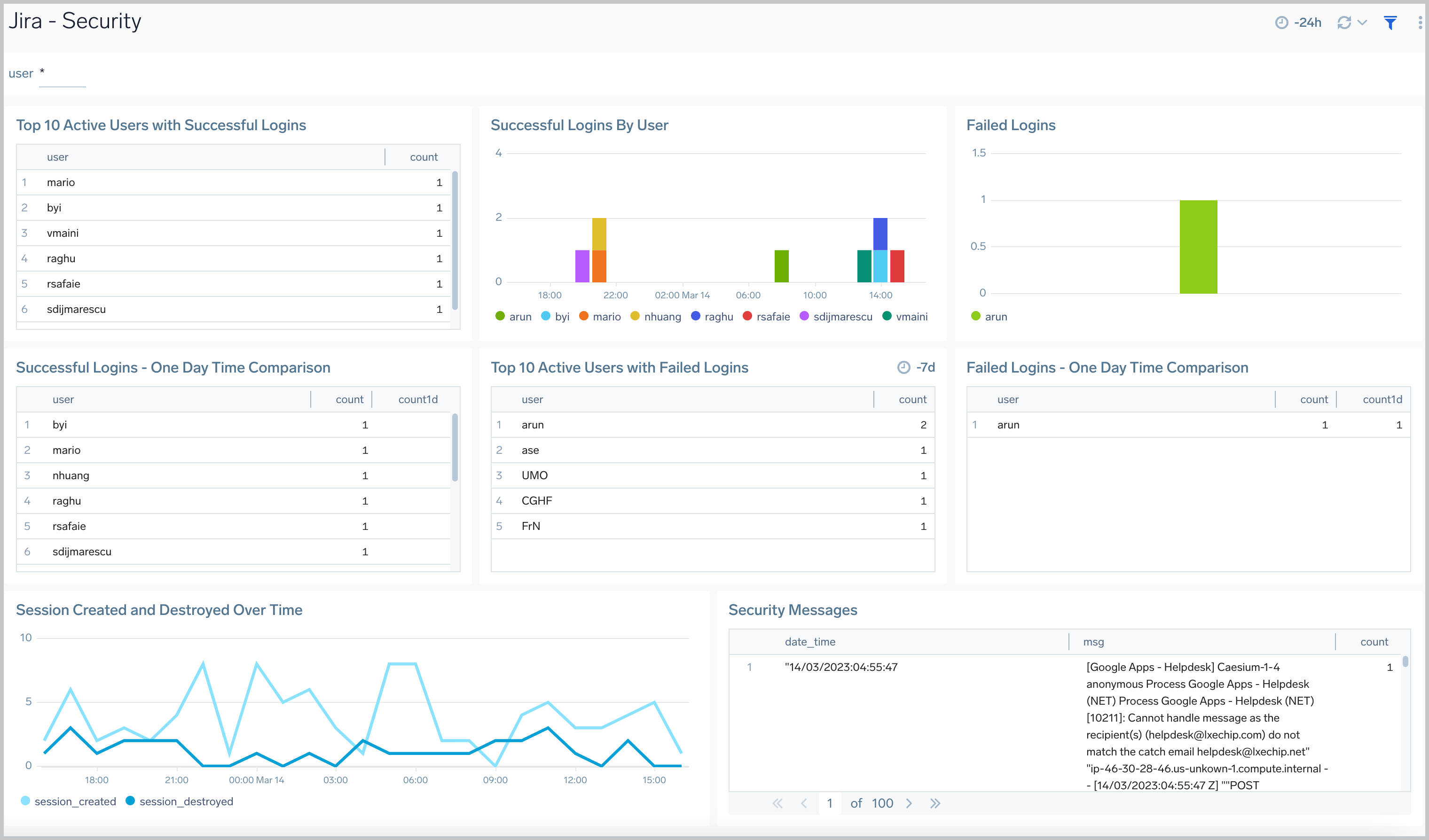Sort by msg column in Security Messages
Viewport: 1429px width, 840px height.
(x=1093, y=642)
